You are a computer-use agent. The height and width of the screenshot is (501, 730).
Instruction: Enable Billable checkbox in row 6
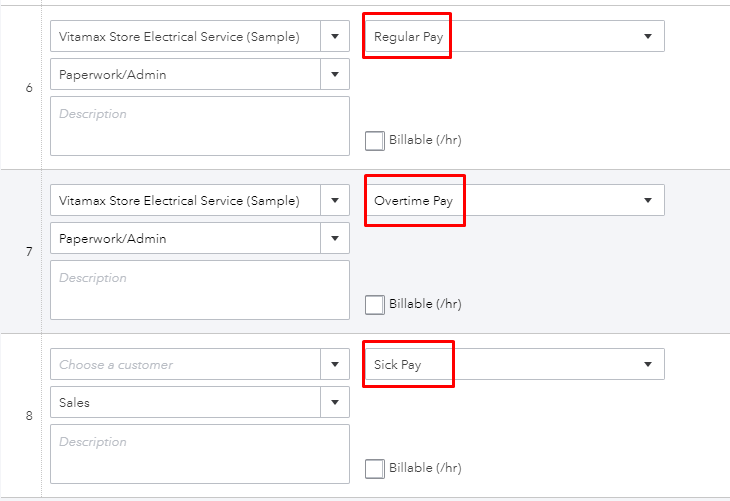click(375, 141)
